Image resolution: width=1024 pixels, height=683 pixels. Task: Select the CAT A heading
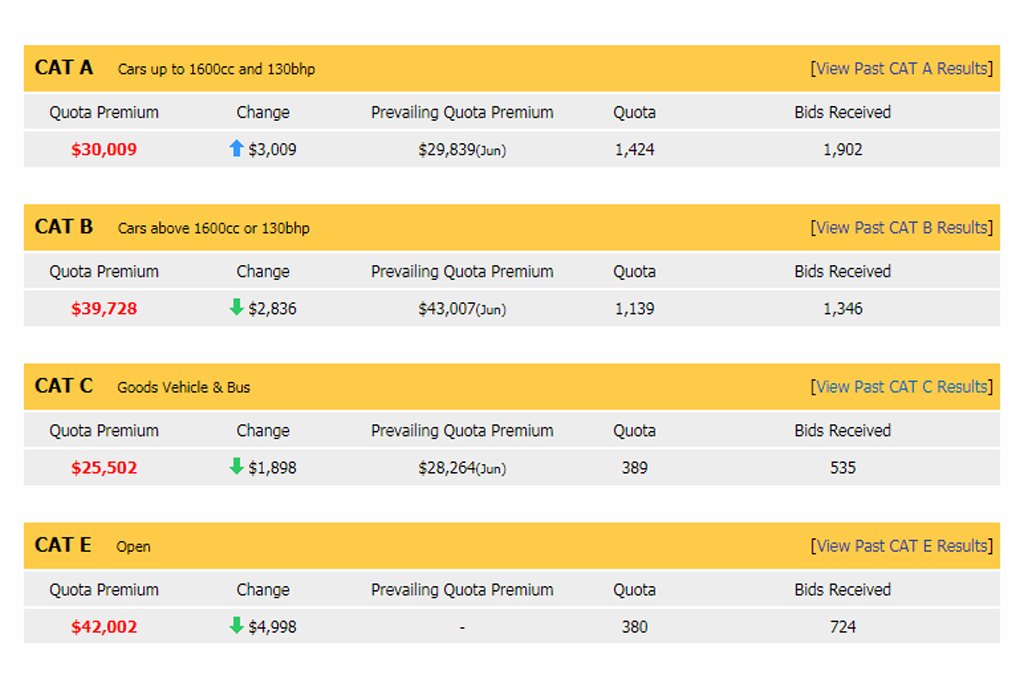(64, 67)
